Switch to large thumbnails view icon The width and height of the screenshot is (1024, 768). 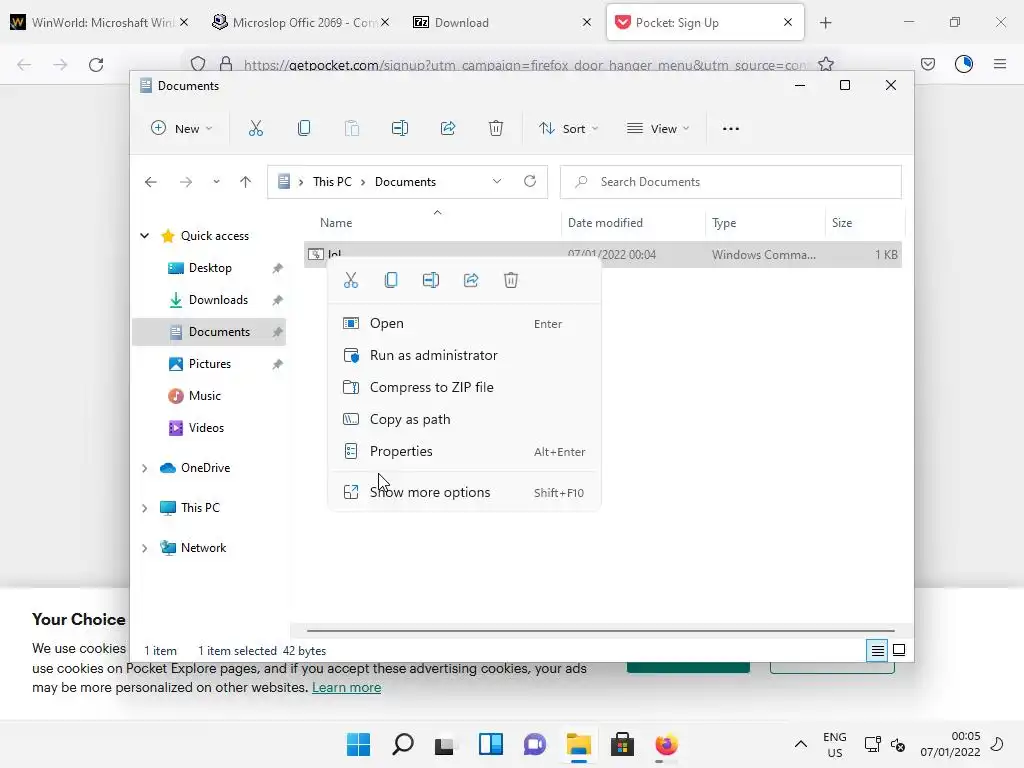[x=899, y=650]
